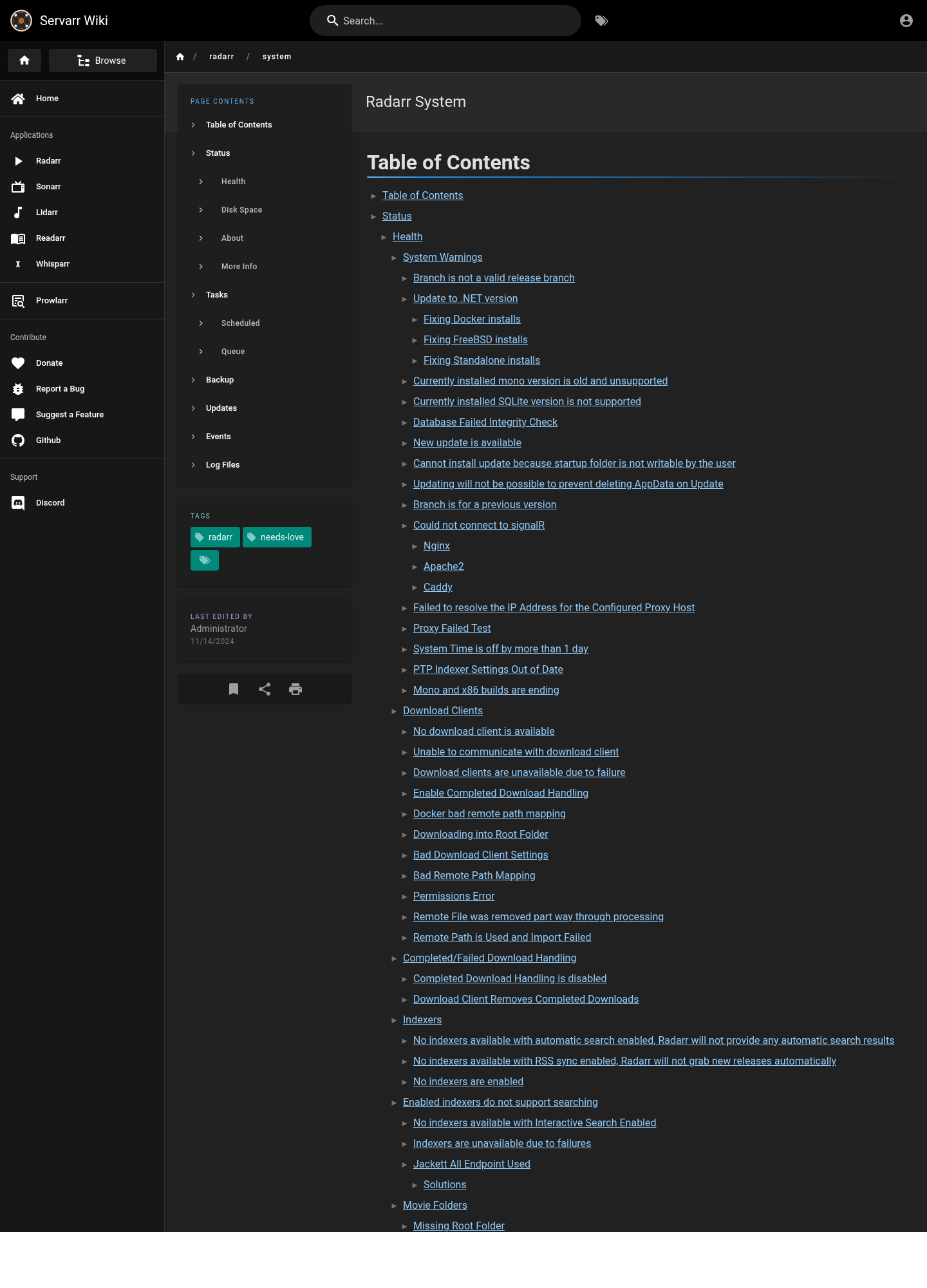Bookmark this page with the bookmark icon
Image resolution: width=927 pixels, height=1288 pixels.
pyautogui.click(x=234, y=689)
